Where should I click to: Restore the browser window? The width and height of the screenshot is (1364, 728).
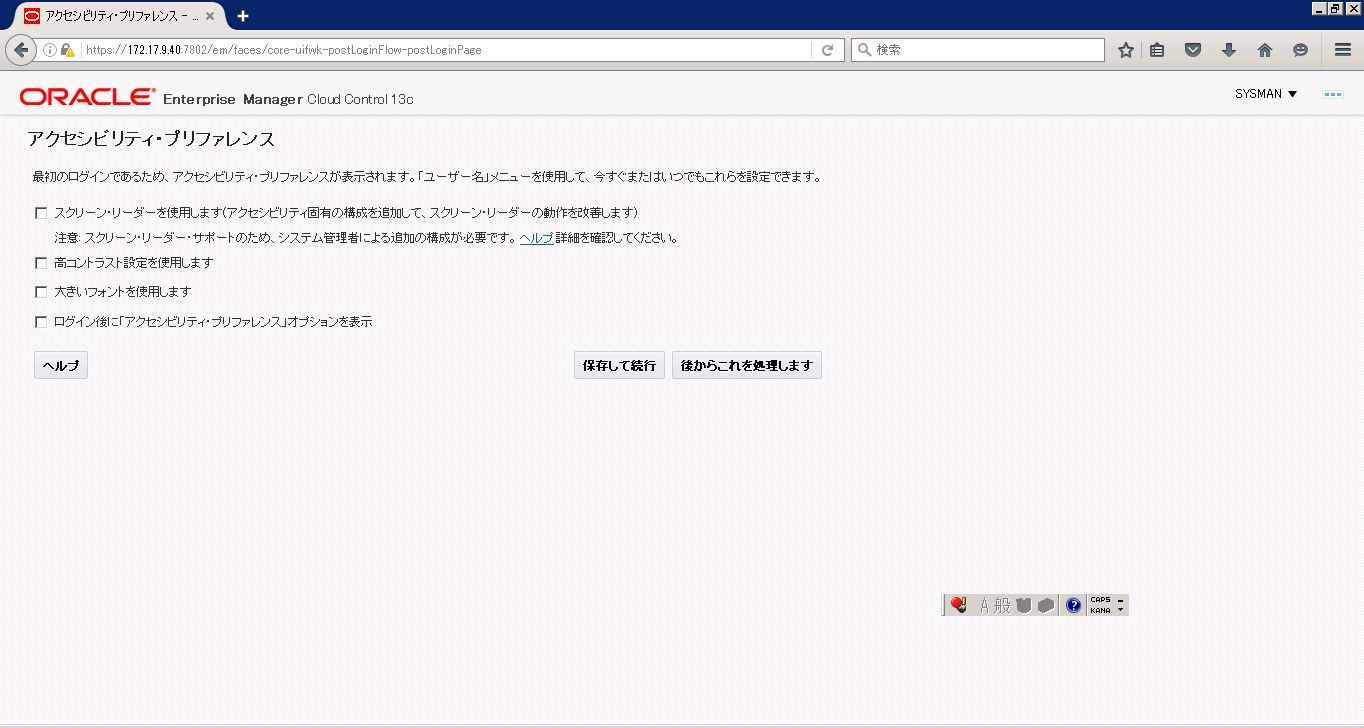pos(1335,8)
